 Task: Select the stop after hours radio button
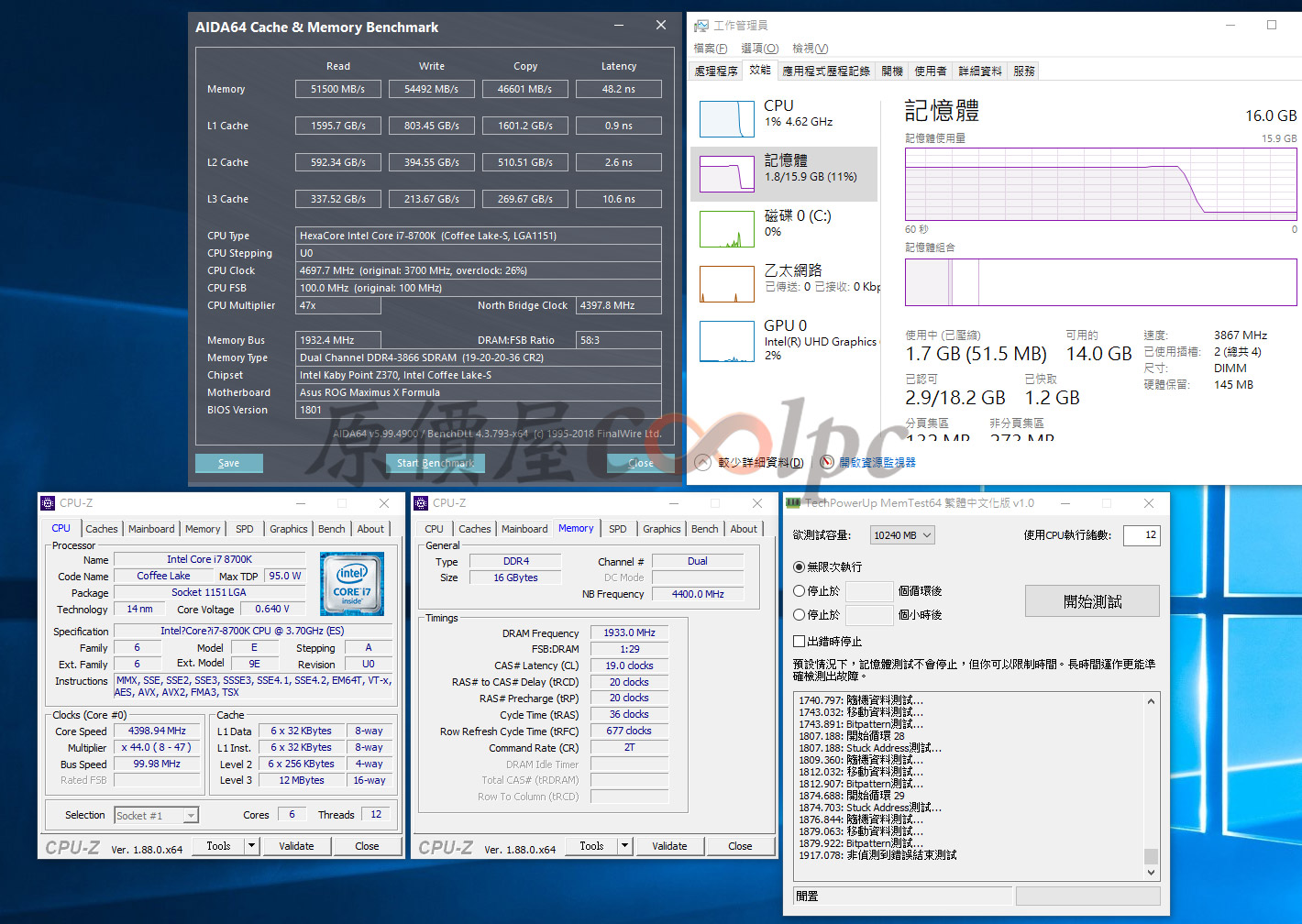[x=799, y=615]
